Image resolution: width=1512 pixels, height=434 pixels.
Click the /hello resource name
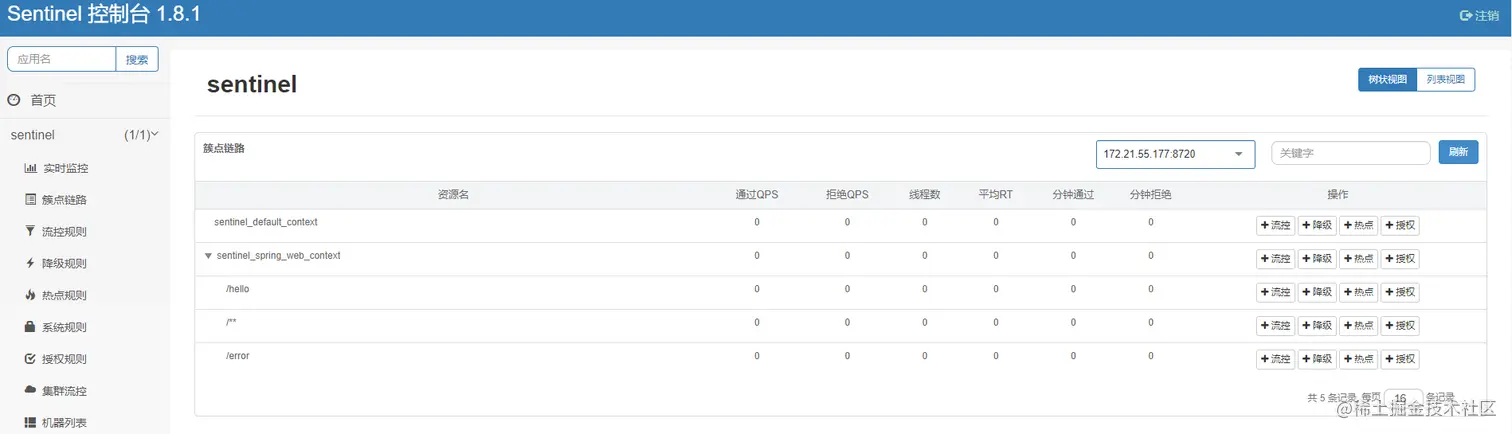pos(238,289)
